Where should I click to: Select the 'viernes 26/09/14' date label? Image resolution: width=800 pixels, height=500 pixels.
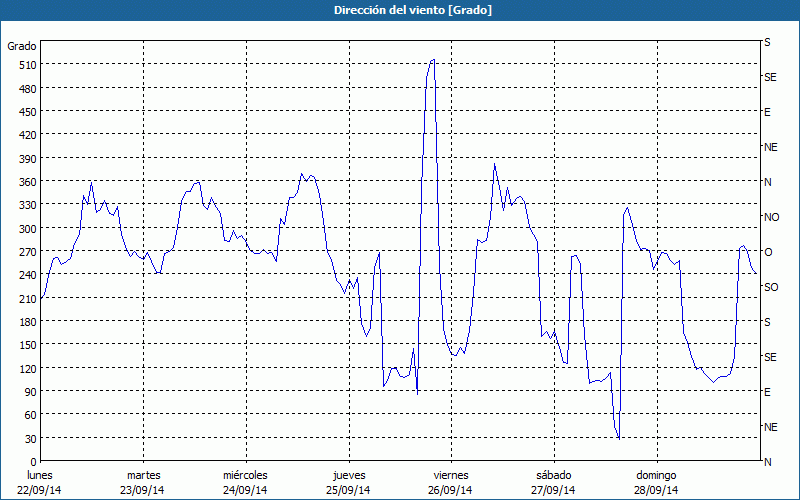(450, 482)
